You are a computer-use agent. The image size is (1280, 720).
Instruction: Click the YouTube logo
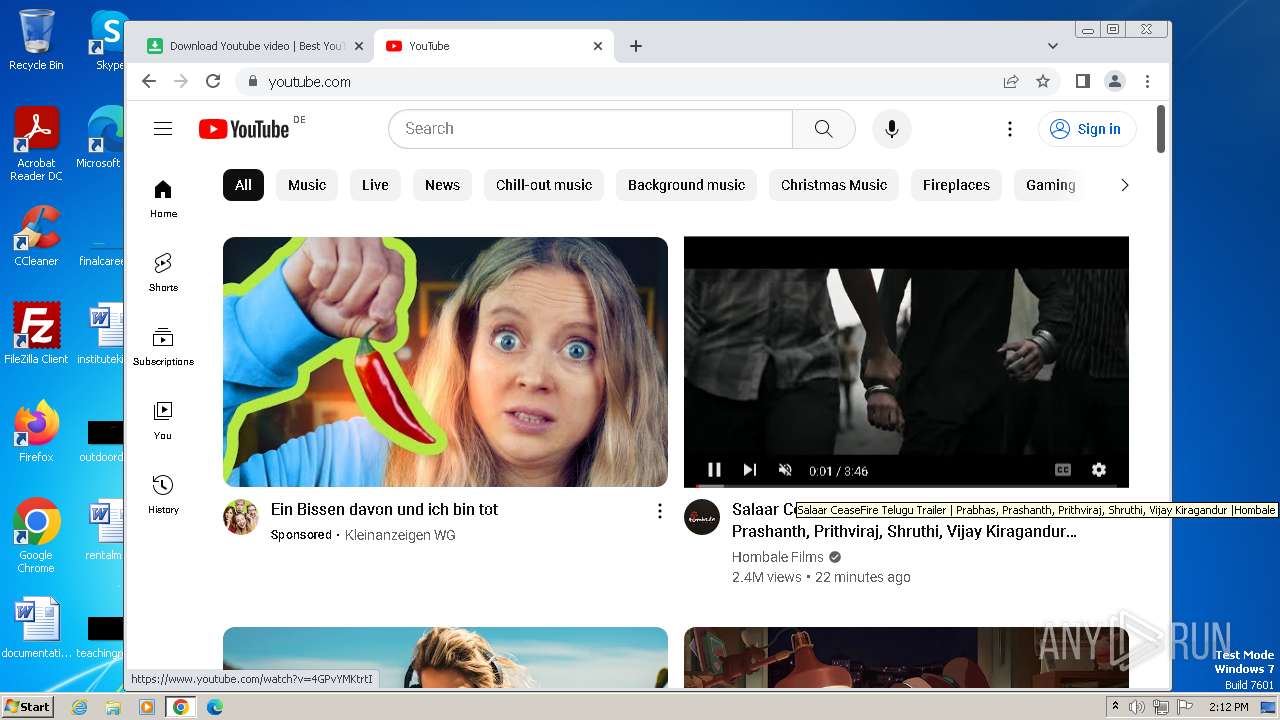(x=244, y=129)
